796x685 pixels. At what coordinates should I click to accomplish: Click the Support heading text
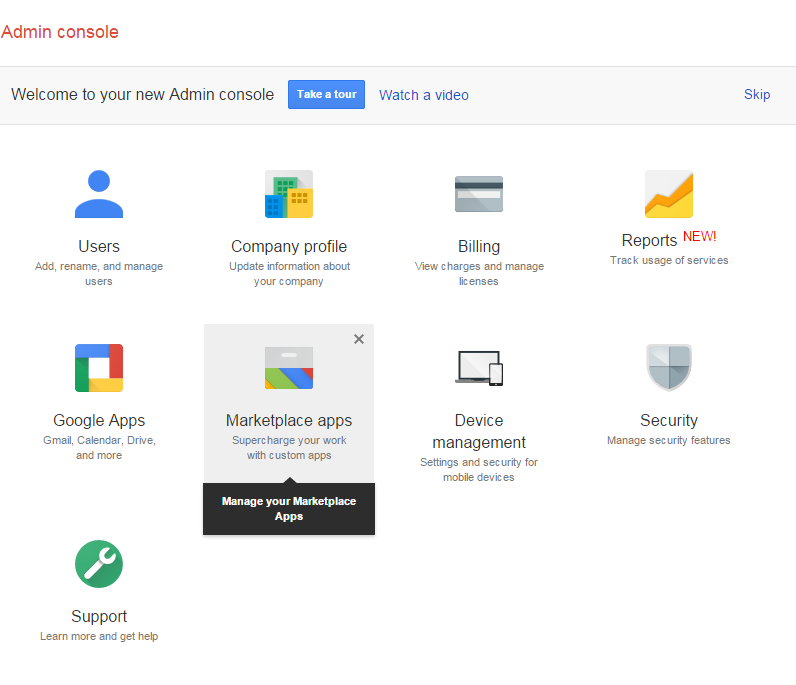[99, 616]
